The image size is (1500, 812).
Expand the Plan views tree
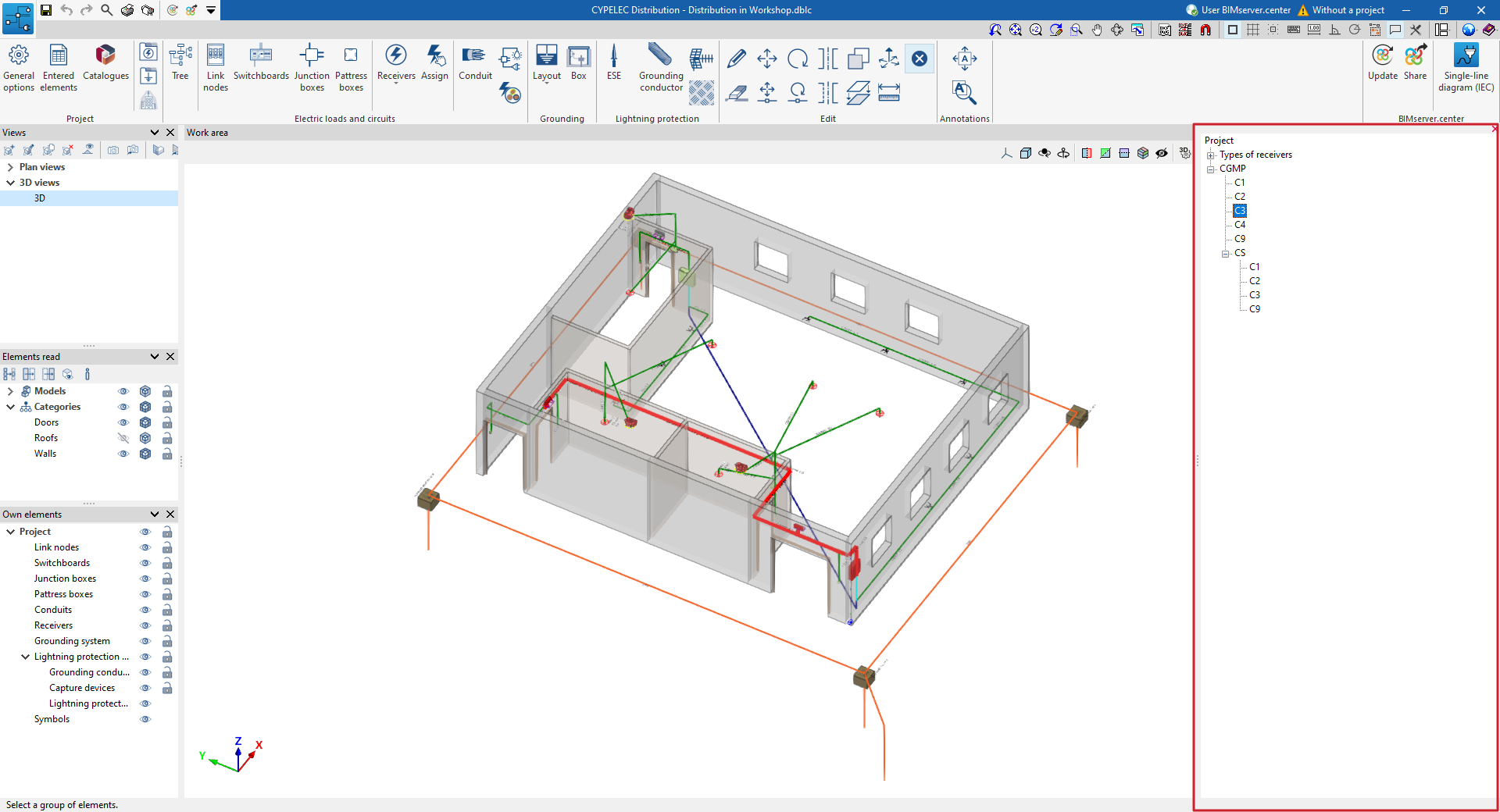10,167
